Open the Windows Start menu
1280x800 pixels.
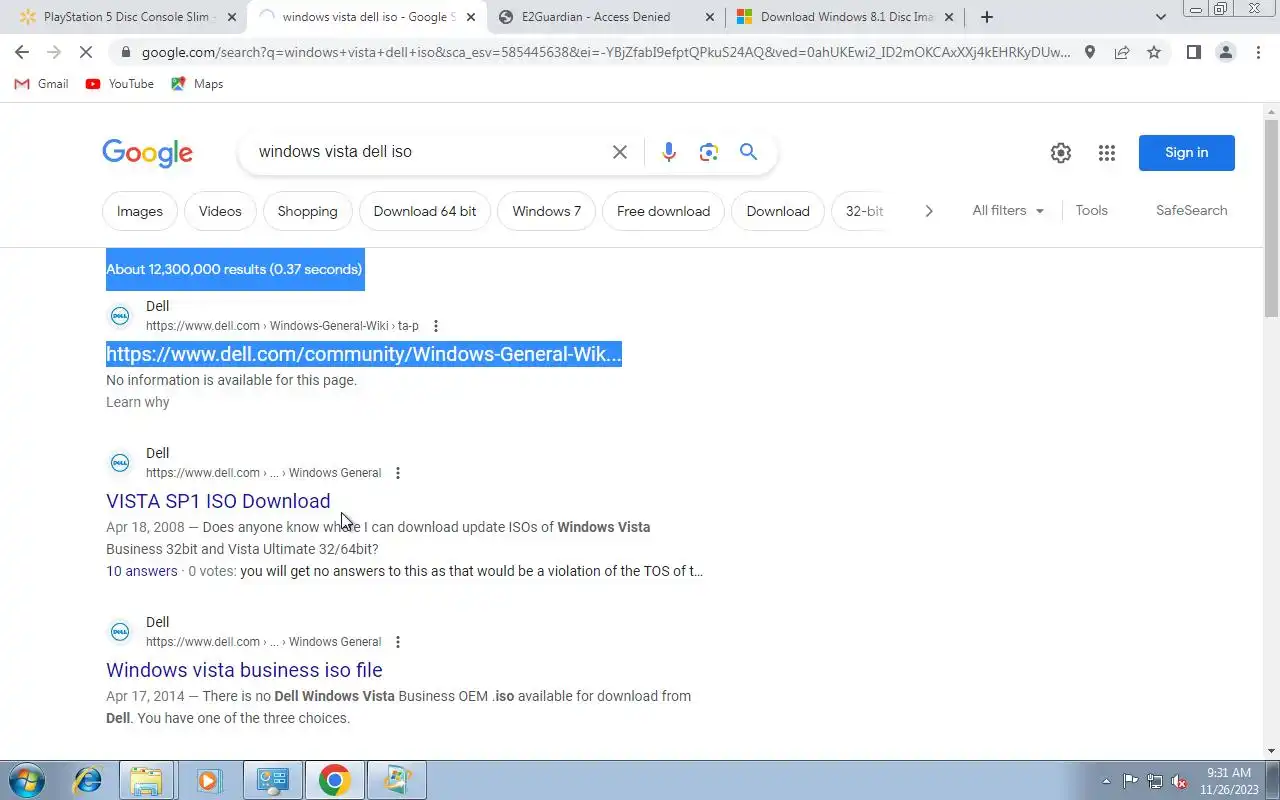click(26, 780)
